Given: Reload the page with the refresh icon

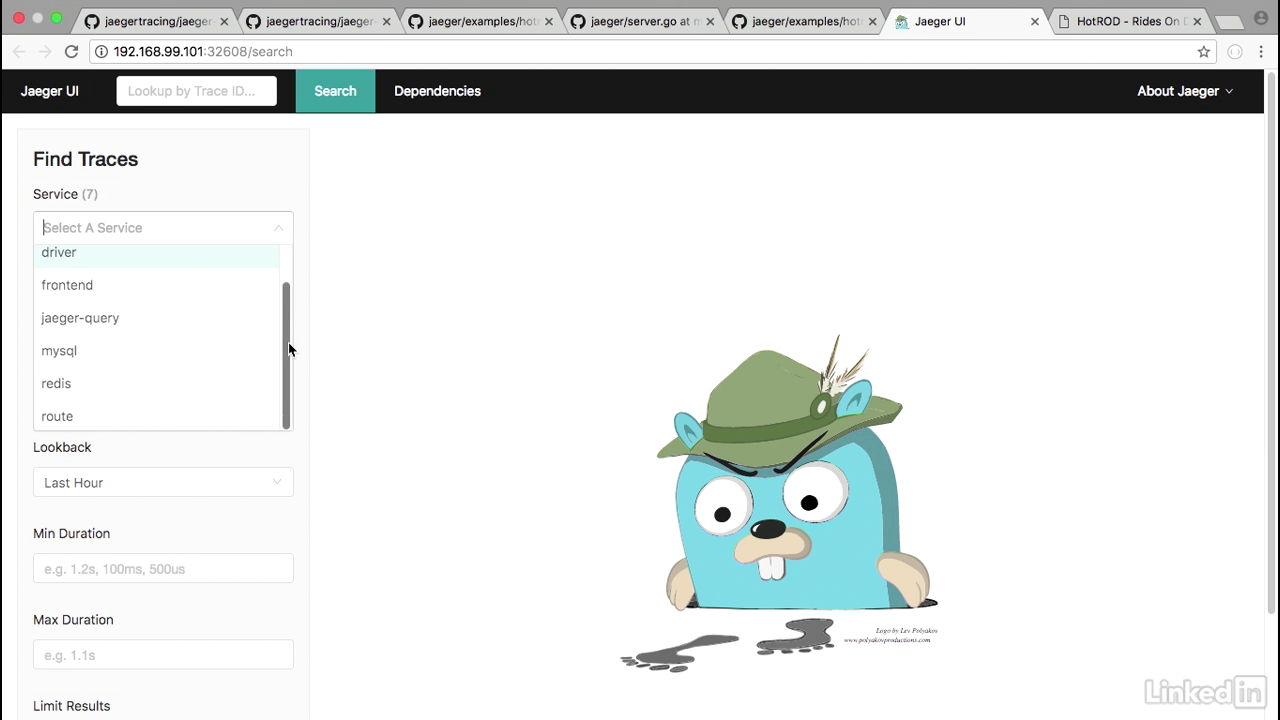Looking at the screenshot, I should pos(71,52).
